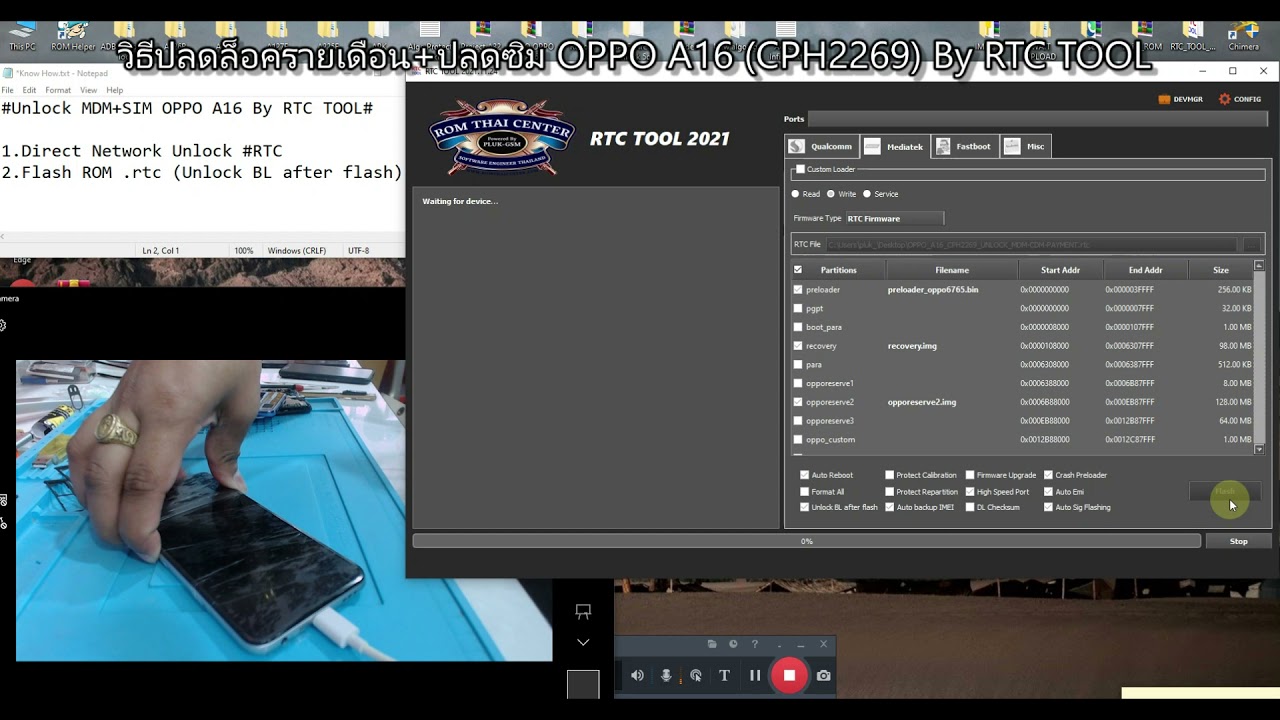Open the CONFIG gear settings
This screenshot has width=1280, height=720.
(1240, 99)
